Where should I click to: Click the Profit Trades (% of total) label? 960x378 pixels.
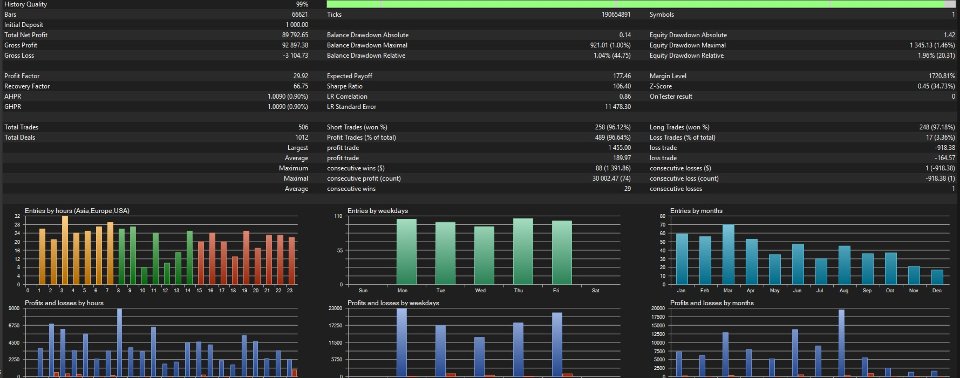coord(362,138)
